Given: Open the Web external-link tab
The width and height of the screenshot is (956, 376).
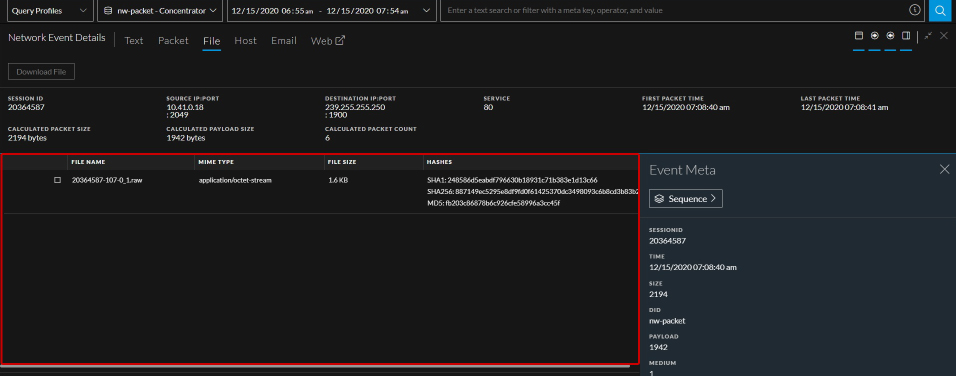Looking at the screenshot, I should tap(328, 41).
